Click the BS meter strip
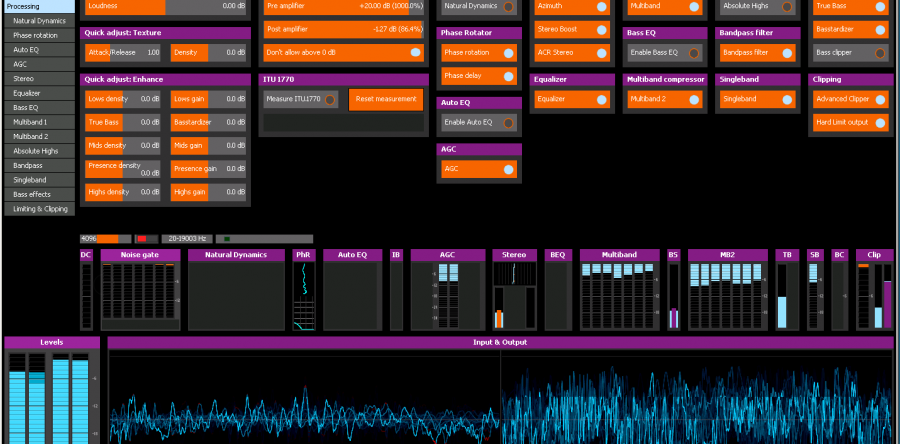Screen dimensions: 900x444 (x=674, y=290)
